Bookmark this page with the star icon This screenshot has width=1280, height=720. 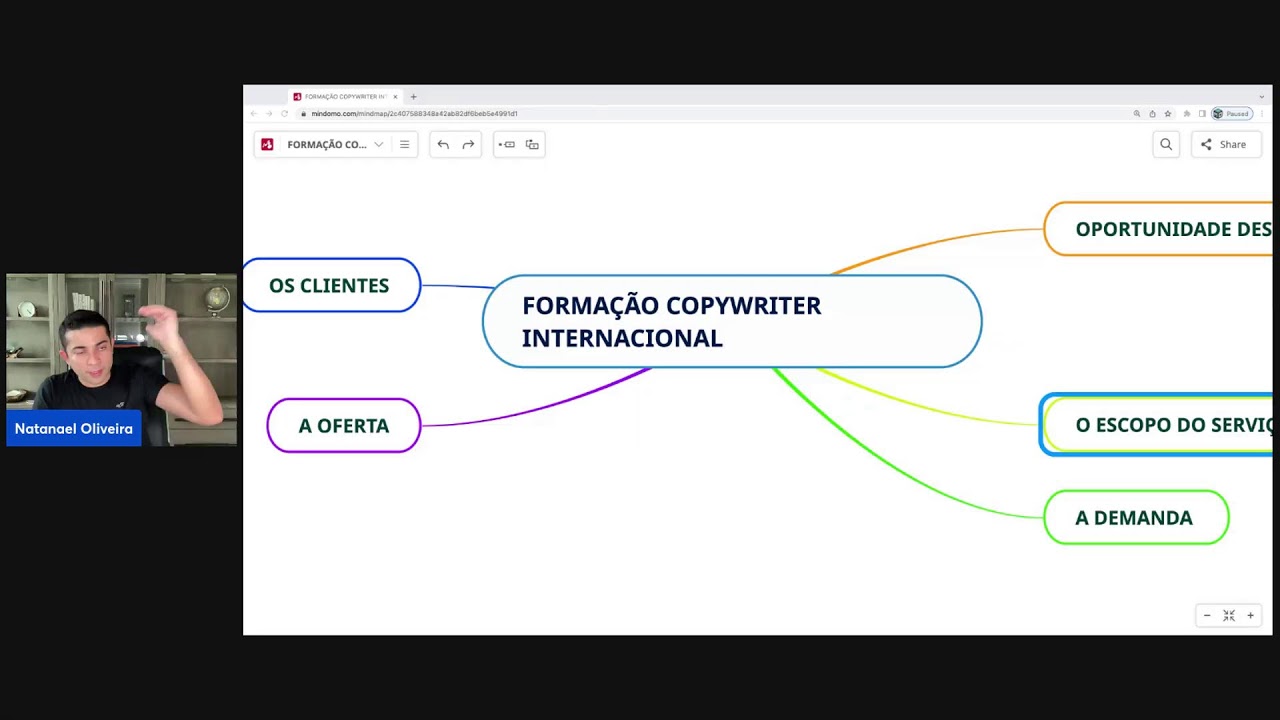(1168, 114)
